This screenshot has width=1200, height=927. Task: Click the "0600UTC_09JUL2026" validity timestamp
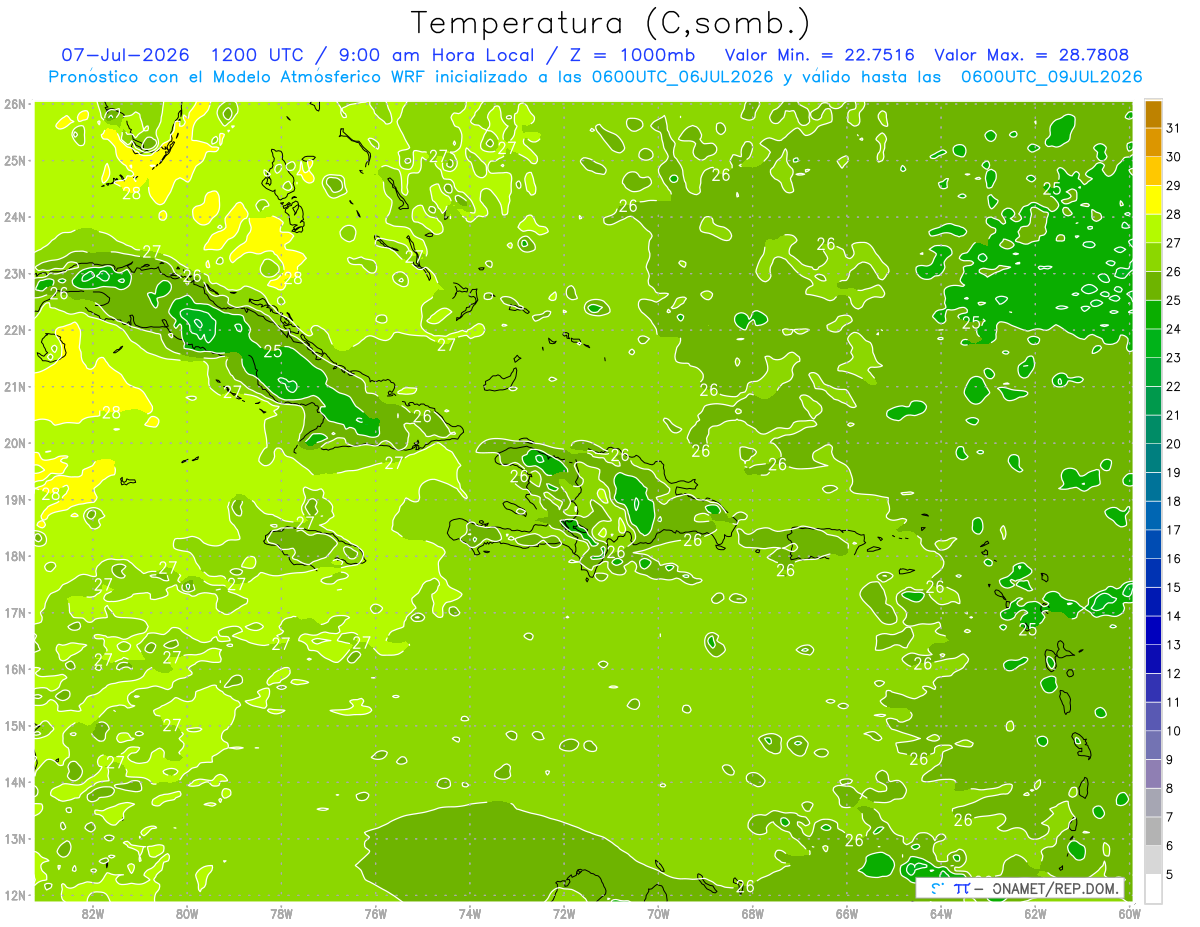click(x=1051, y=77)
